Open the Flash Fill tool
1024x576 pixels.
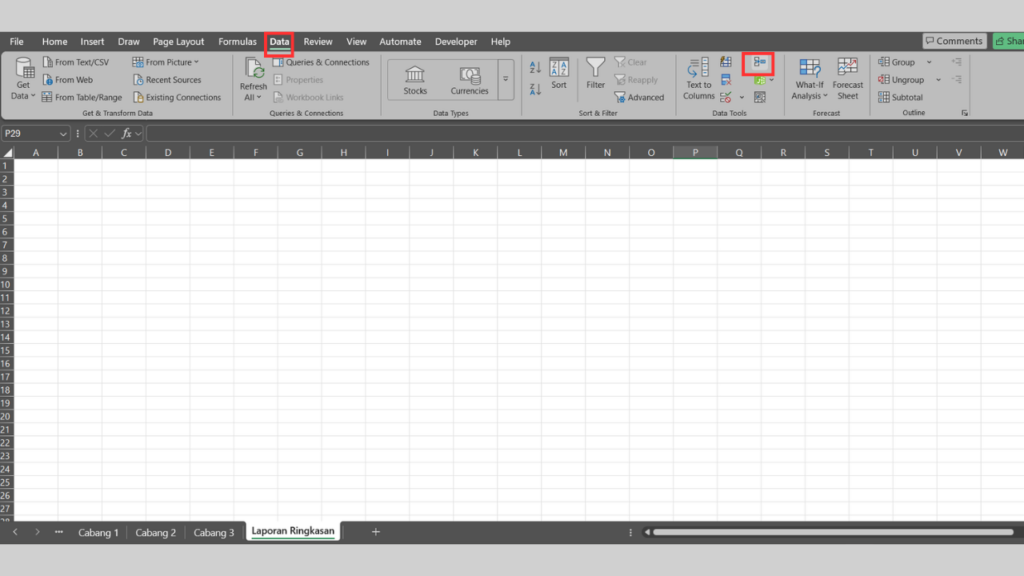(x=726, y=61)
